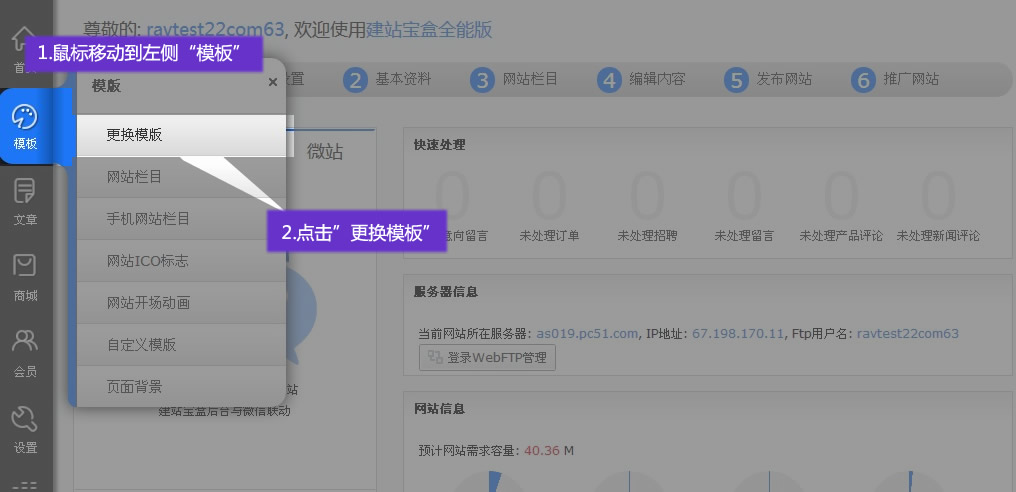Switch to the 微站 tab

[325, 151]
